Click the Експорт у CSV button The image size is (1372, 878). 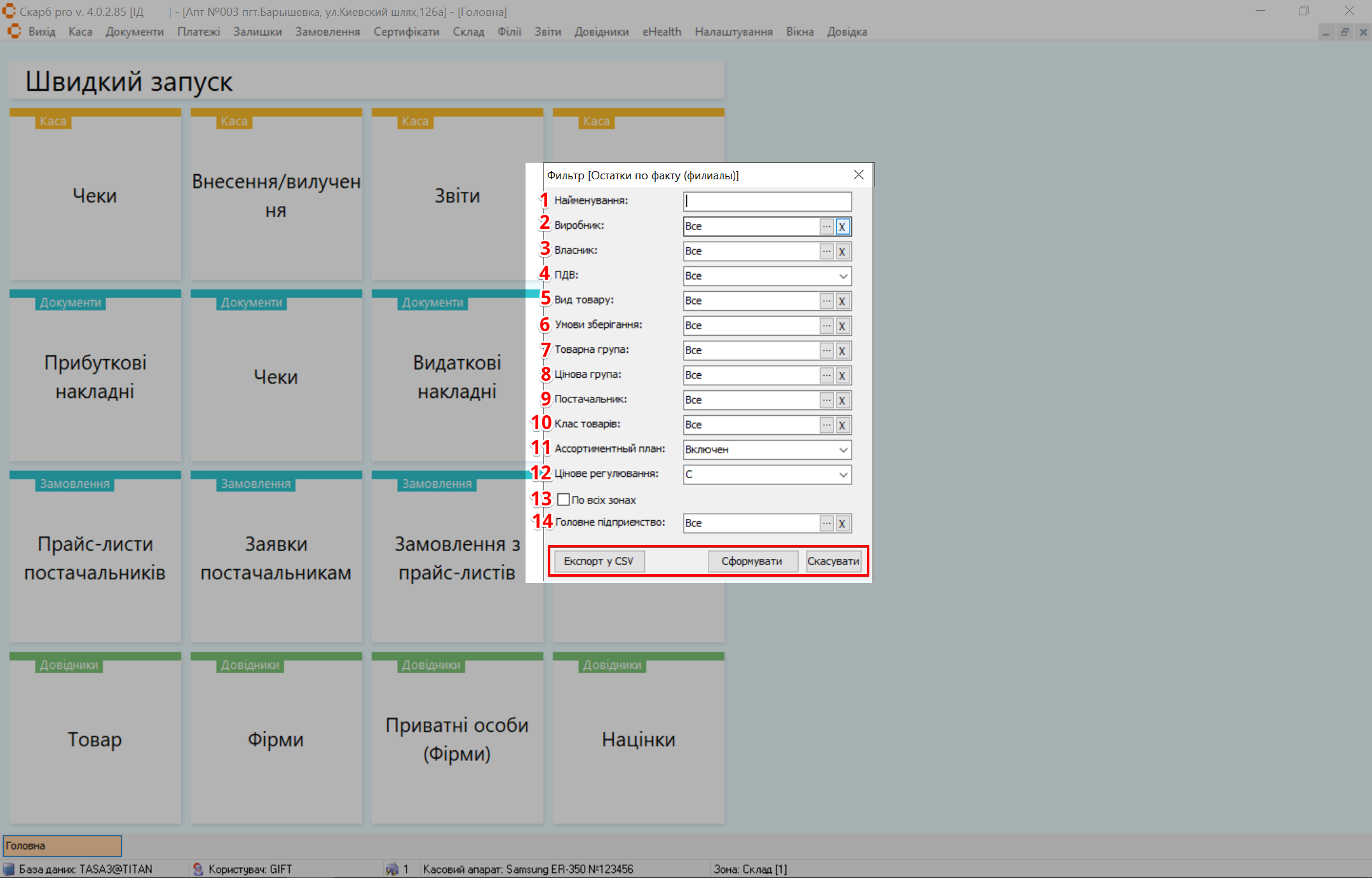pyautogui.click(x=599, y=561)
